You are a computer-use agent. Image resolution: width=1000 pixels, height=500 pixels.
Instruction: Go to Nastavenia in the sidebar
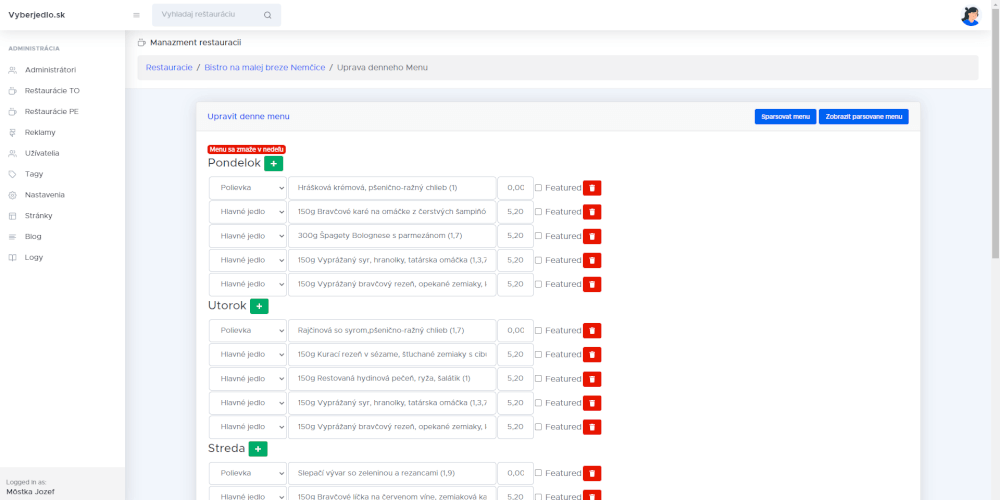pyautogui.click(x=45, y=195)
